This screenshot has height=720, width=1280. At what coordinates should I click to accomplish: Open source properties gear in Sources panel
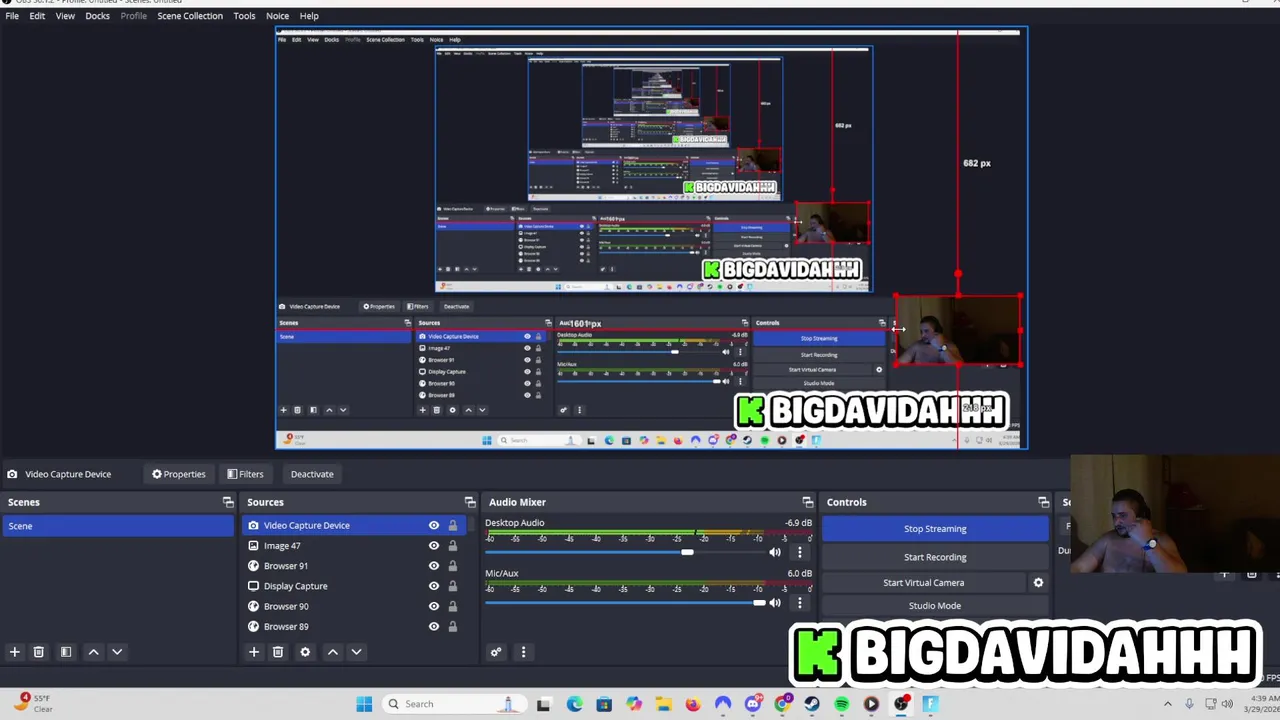[x=305, y=652]
